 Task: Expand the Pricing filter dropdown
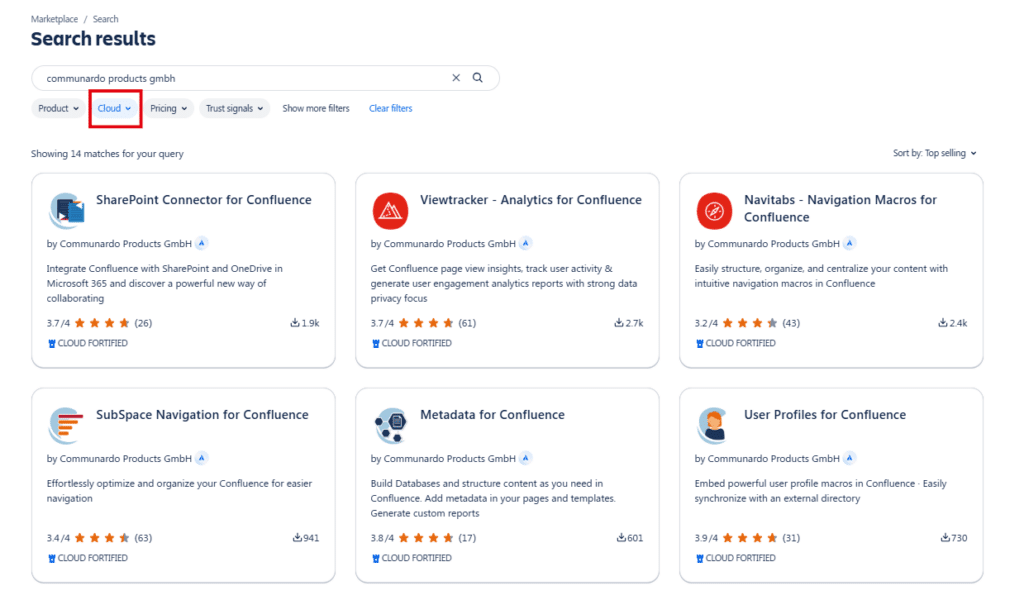click(x=168, y=108)
